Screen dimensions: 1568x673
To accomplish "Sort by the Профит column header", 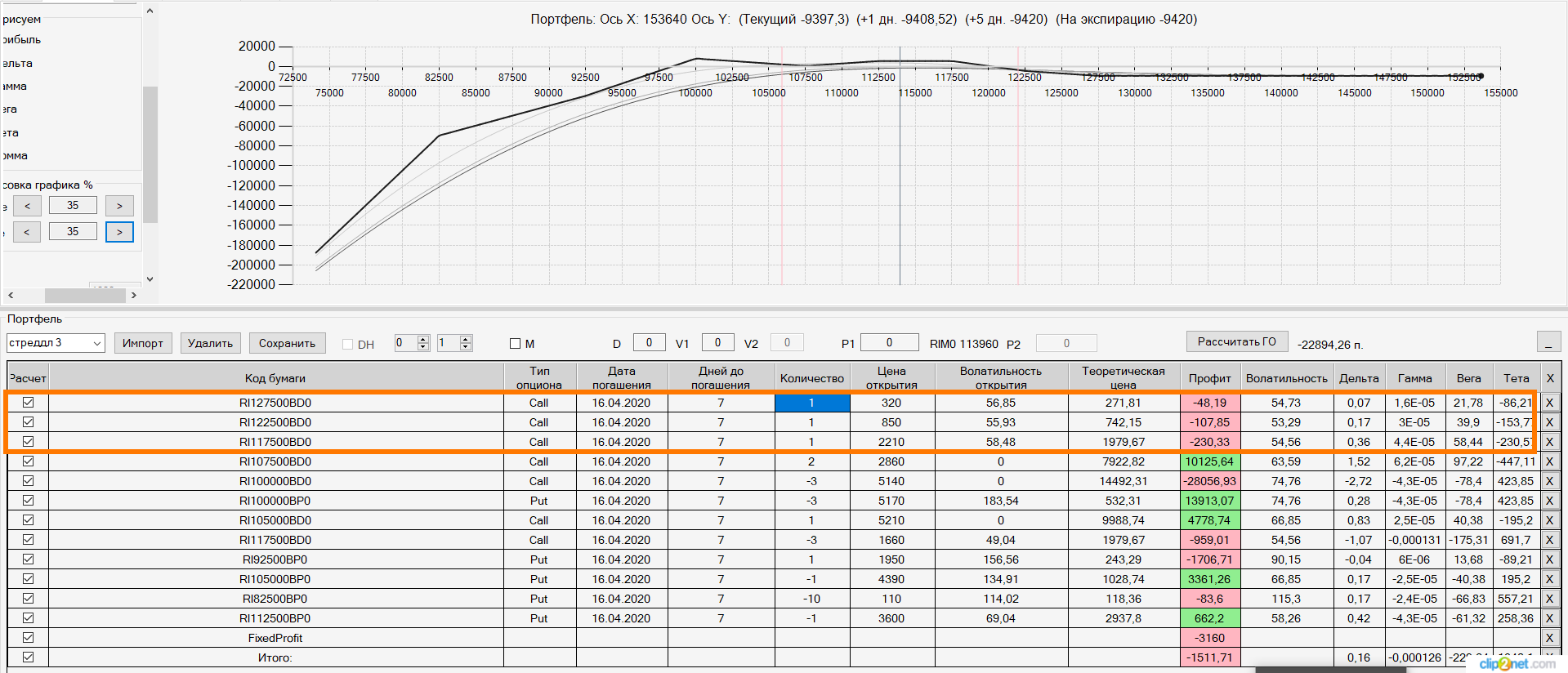I will [x=1209, y=378].
